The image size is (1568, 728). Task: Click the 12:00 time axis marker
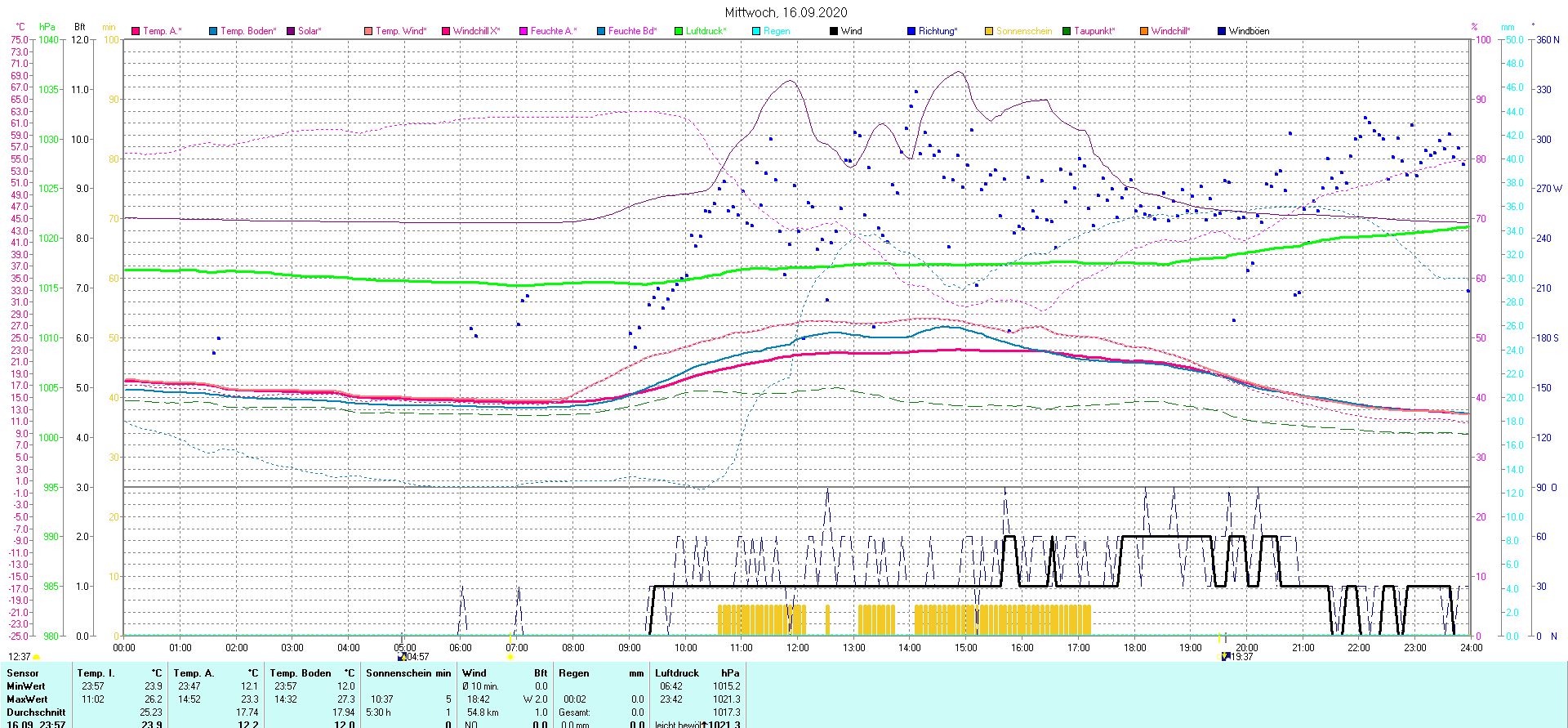pos(798,648)
